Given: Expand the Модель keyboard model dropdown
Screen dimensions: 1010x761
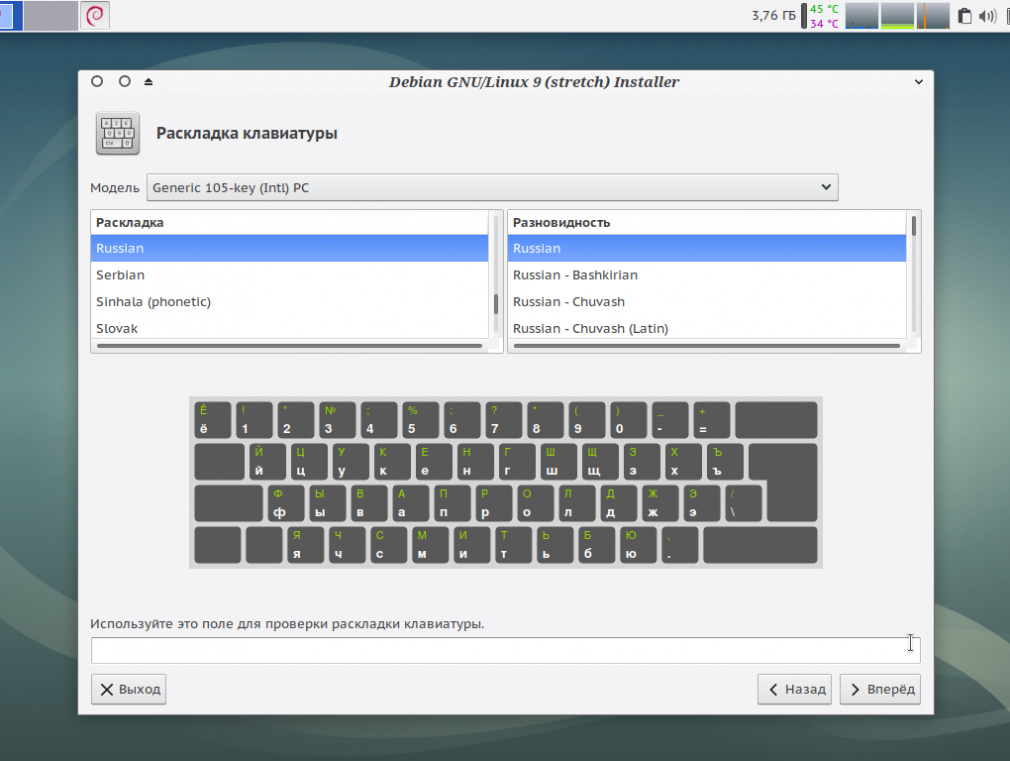Looking at the screenshot, I should tap(492, 188).
